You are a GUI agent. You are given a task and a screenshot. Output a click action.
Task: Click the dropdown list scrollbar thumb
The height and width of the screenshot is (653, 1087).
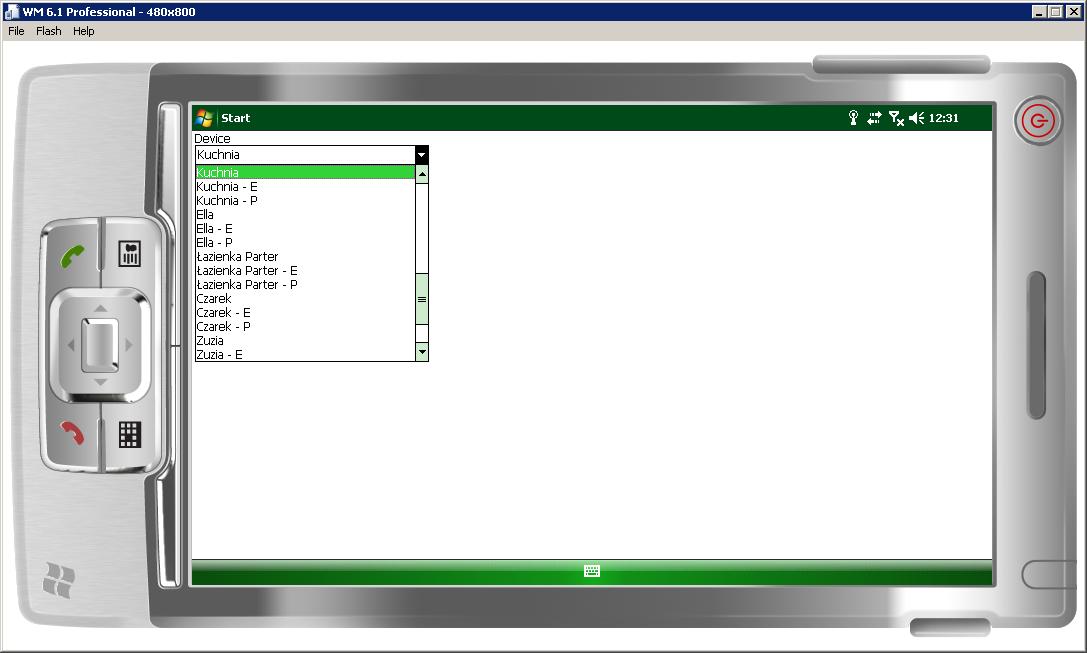click(x=421, y=299)
